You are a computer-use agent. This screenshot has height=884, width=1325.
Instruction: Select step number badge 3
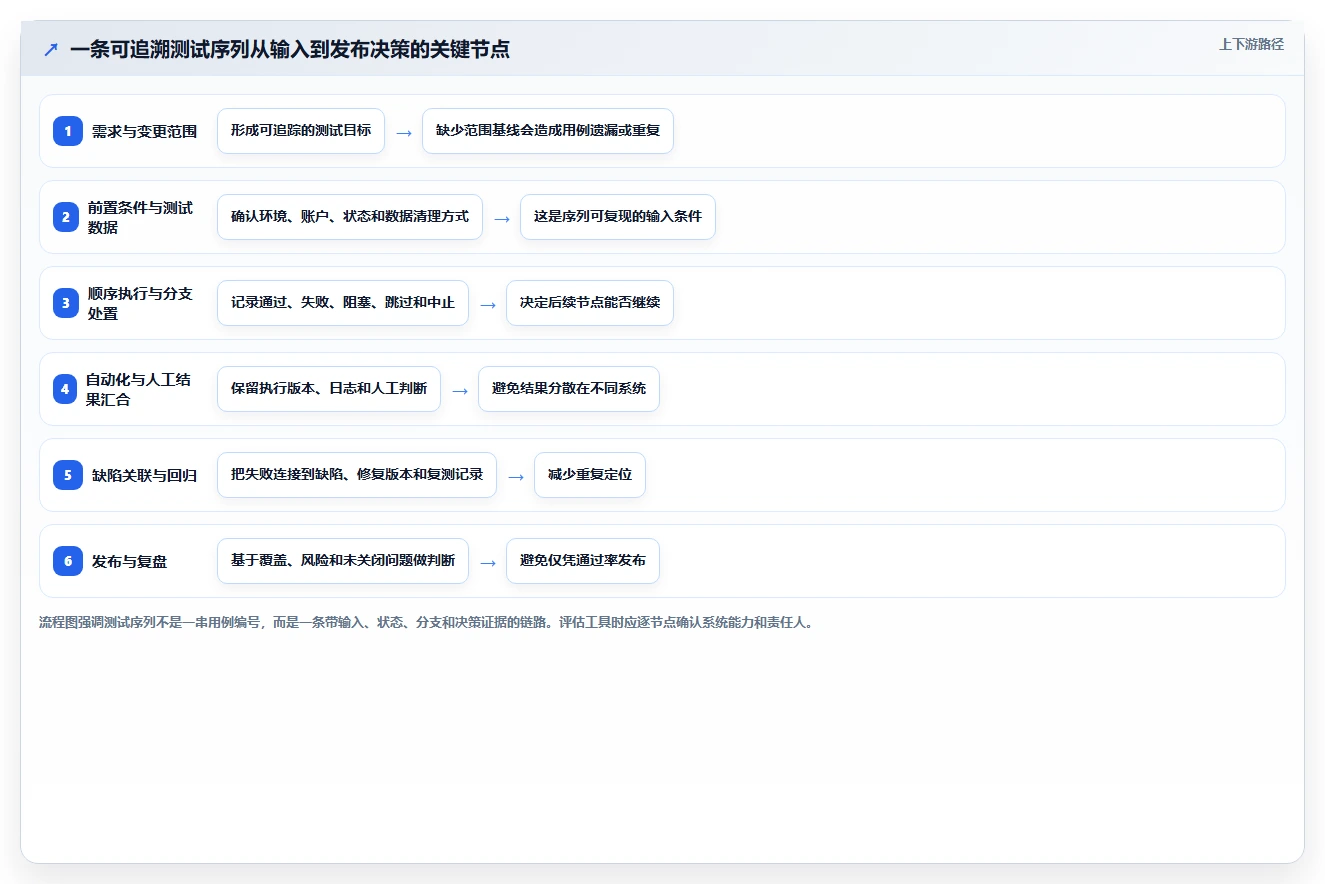pos(65,303)
